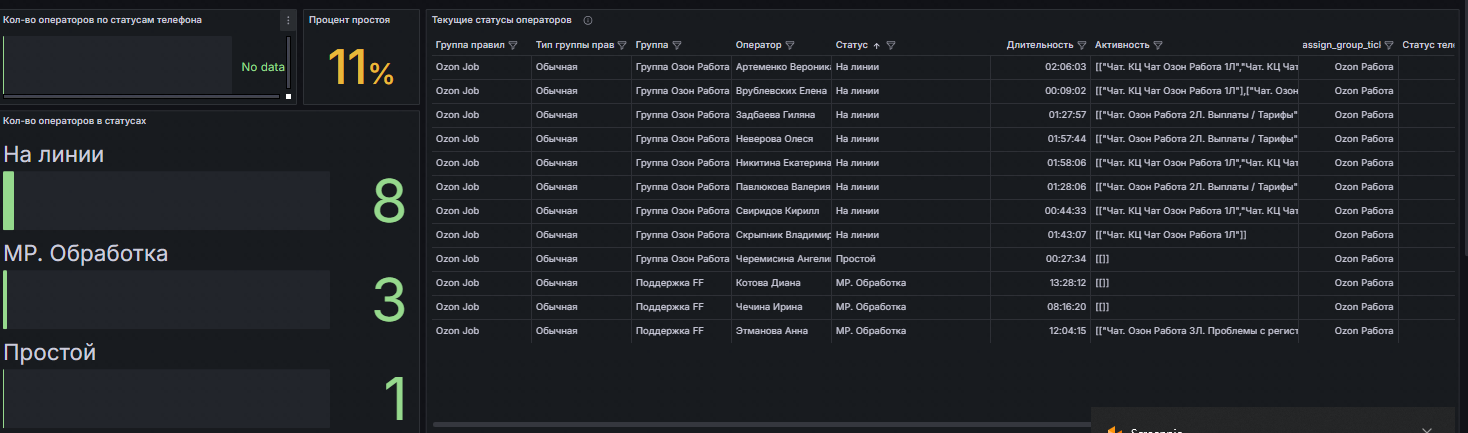This screenshot has width=1468, height=433.
Task: Select operator Котова Диана cell
Action: tap(781, 283)
